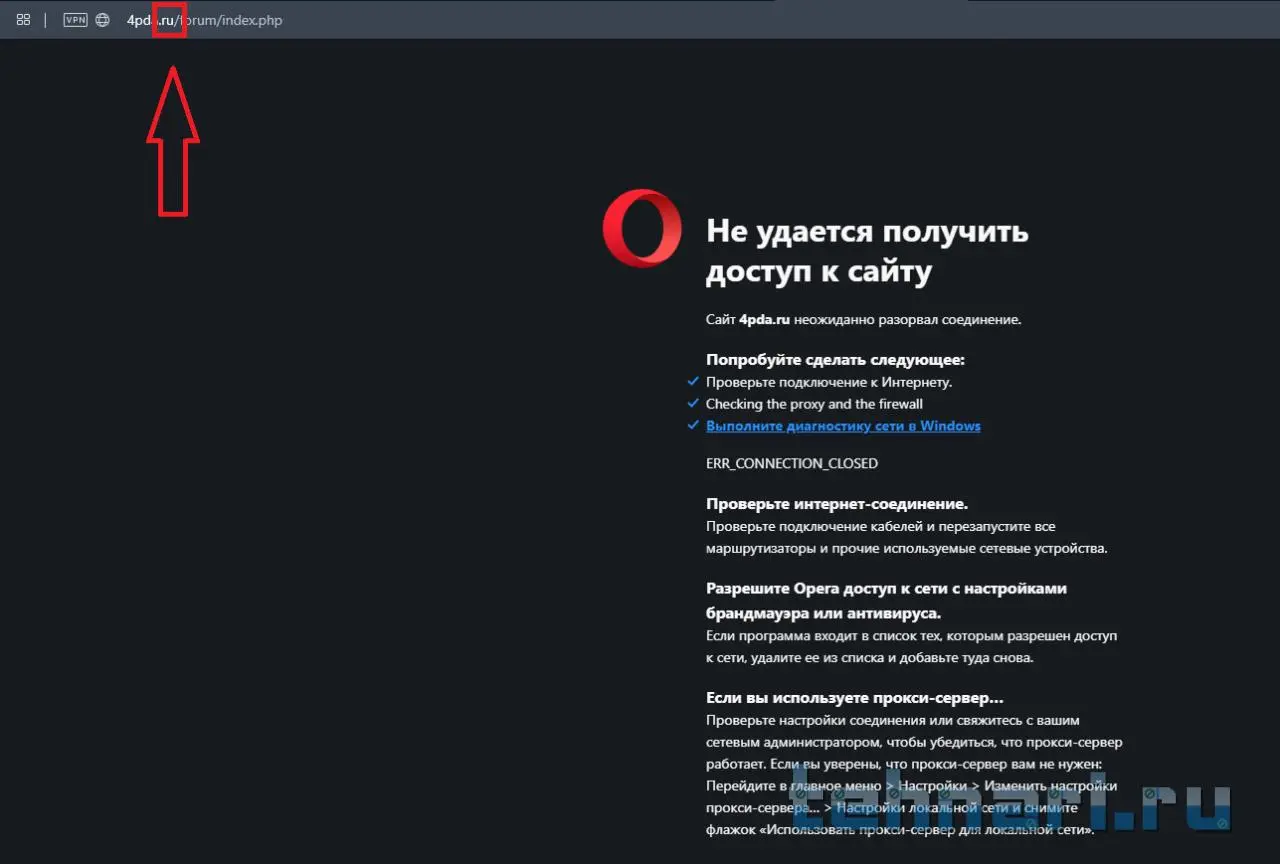Click paragraph starting "Проверьте подключение кабелей"
Image resolution: width=1280 pixels, height=864 pixels.
pyautogui.click(x=907, y=537)
